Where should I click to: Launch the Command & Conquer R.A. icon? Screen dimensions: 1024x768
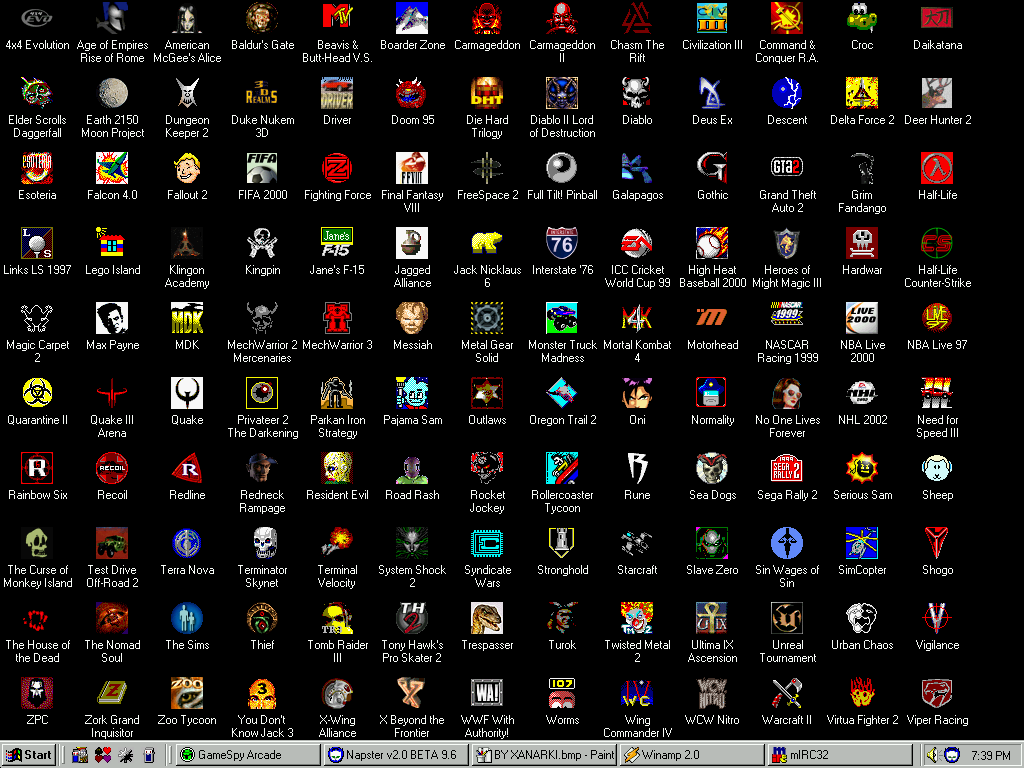point(787,18)
